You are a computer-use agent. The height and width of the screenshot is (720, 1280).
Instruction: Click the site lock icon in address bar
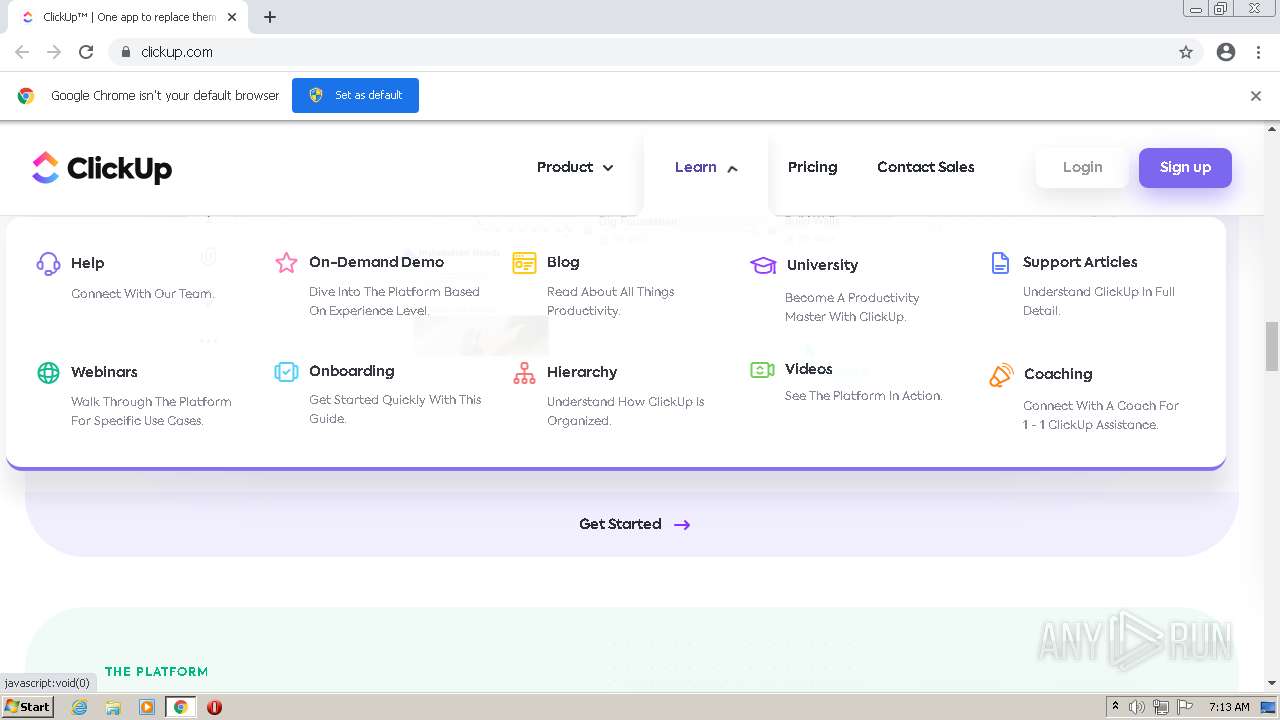click(125, 52)
